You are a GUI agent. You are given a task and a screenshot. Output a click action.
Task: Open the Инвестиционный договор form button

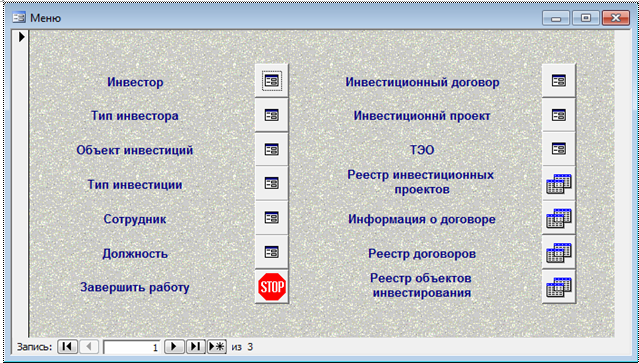click(x=559, y=80)
